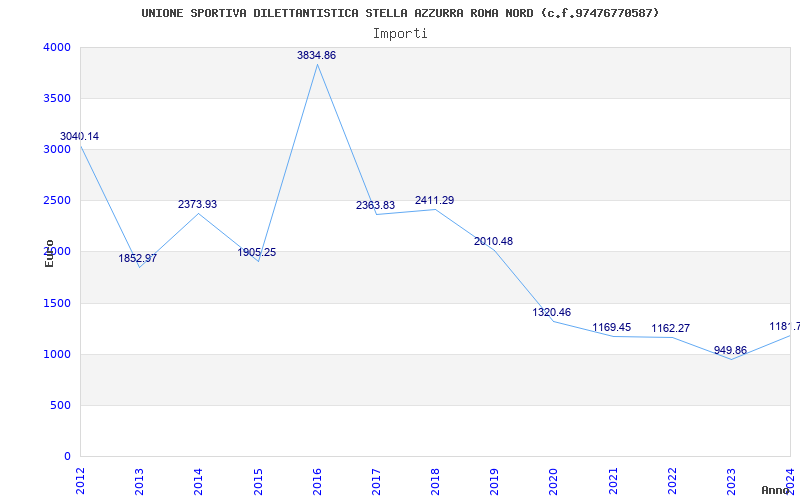Screen dimensions: 800x500
Task: Select the 3040.14 data label
Action: (x=80, y=136)
